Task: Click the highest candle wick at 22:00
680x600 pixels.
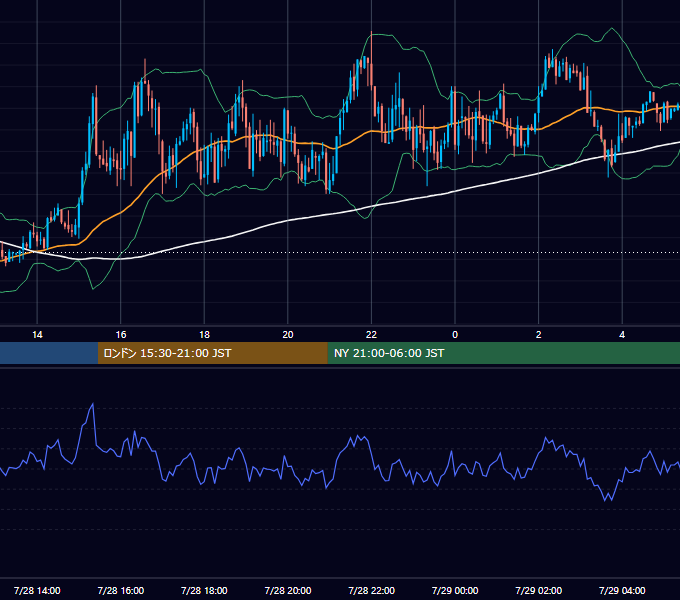Action: point(372,33)
